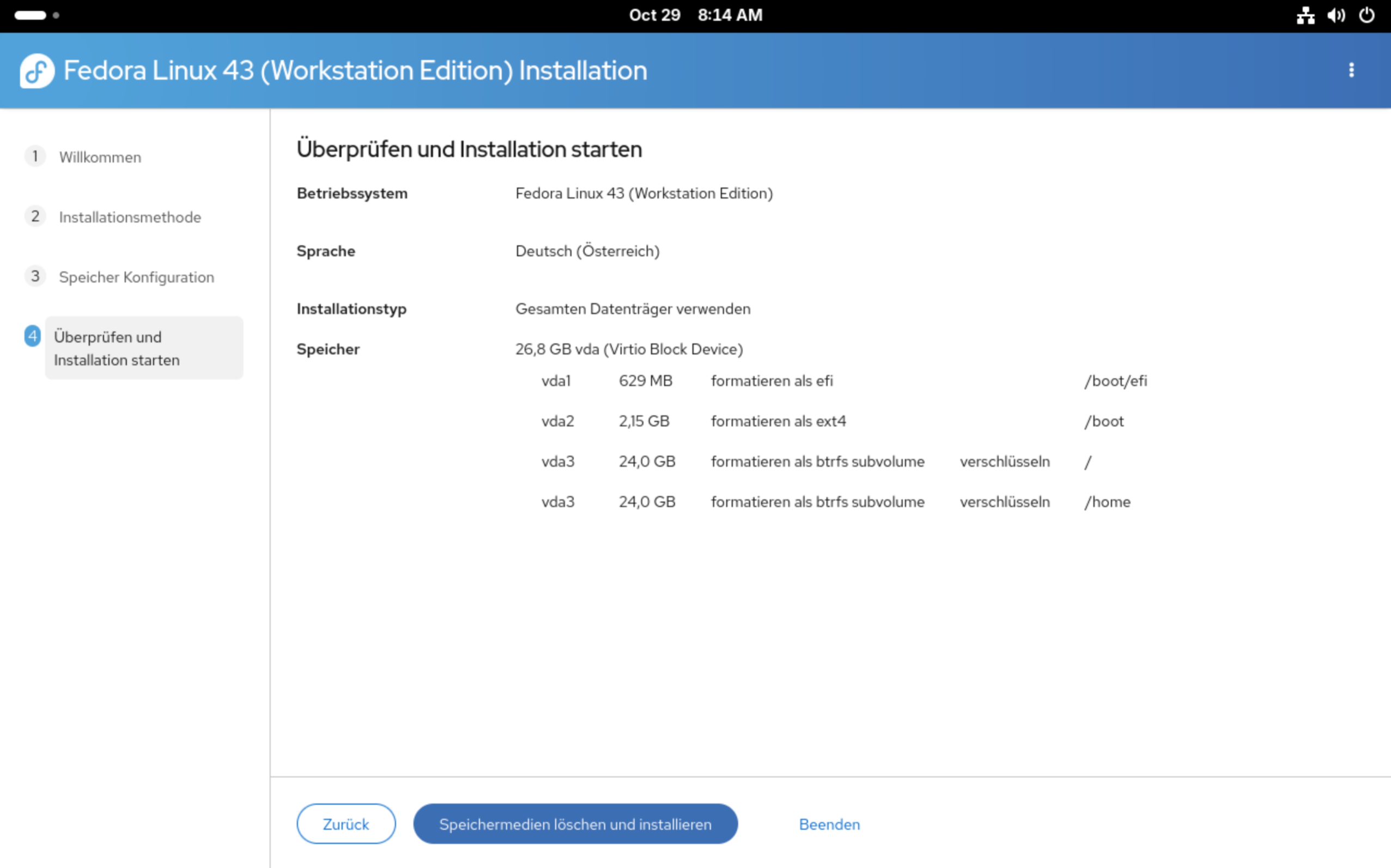Click step number 1 circle in sidebar
The image size is (1391, 868).
coord(35,156)
